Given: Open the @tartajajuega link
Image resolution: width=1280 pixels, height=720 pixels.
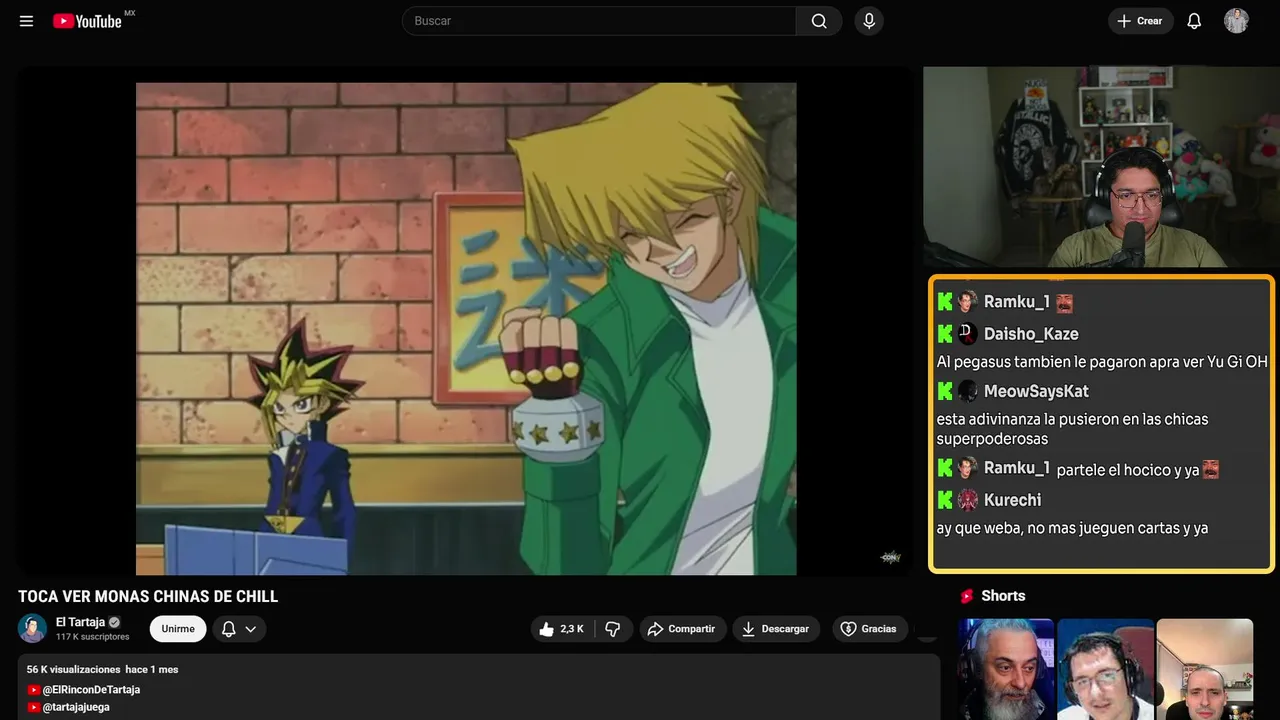Looking at the screenshot, I should [75, 707].
